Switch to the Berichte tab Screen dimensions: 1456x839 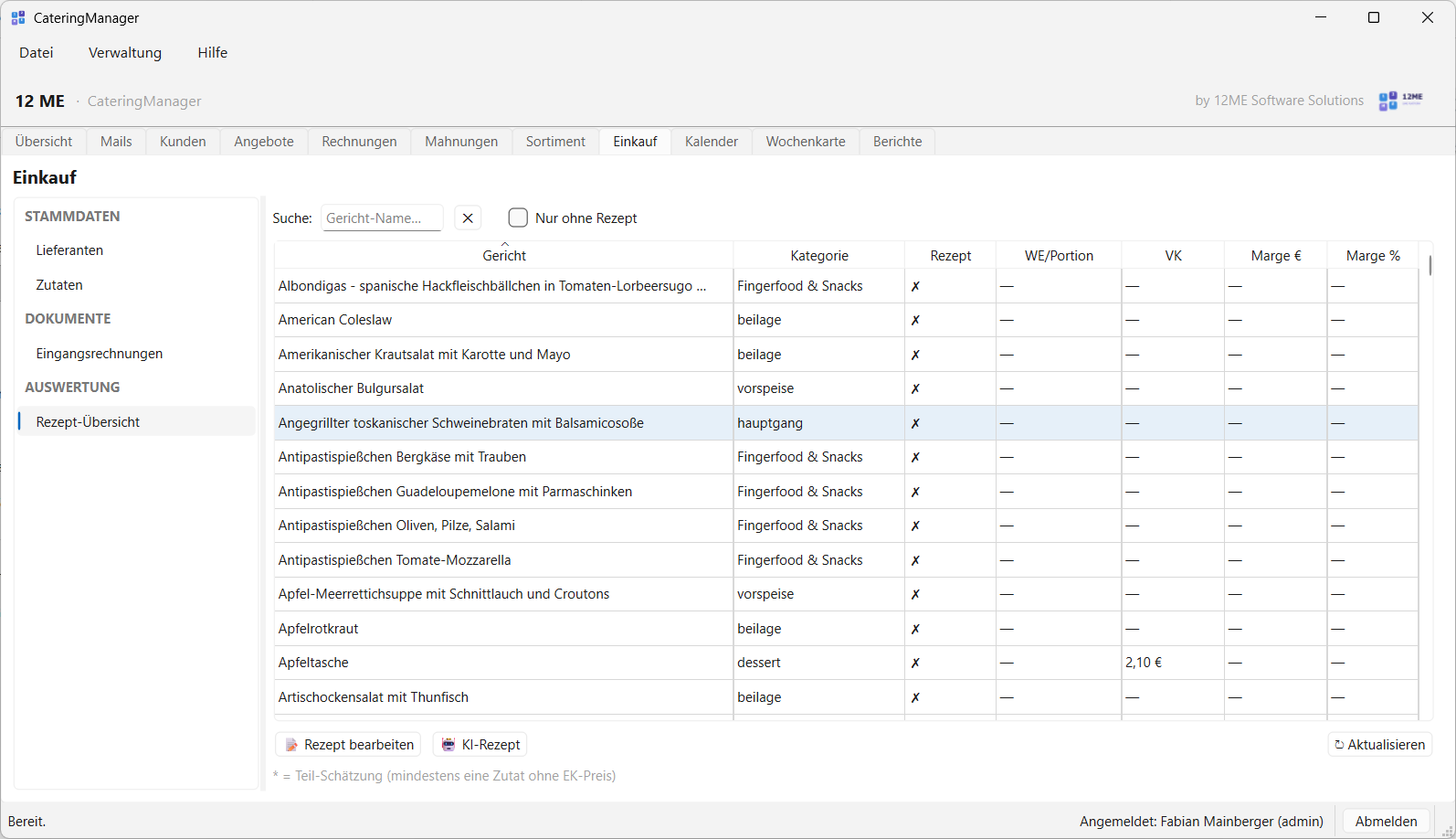[x=897, y=142]
